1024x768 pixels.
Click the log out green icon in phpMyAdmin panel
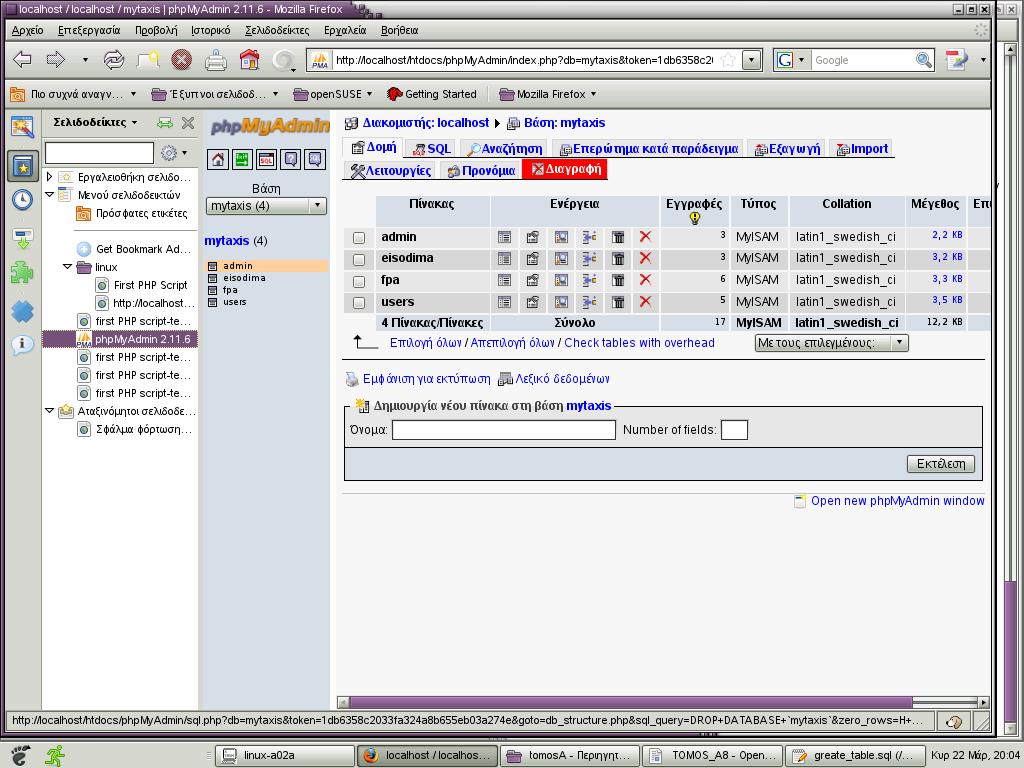(242, 159)
